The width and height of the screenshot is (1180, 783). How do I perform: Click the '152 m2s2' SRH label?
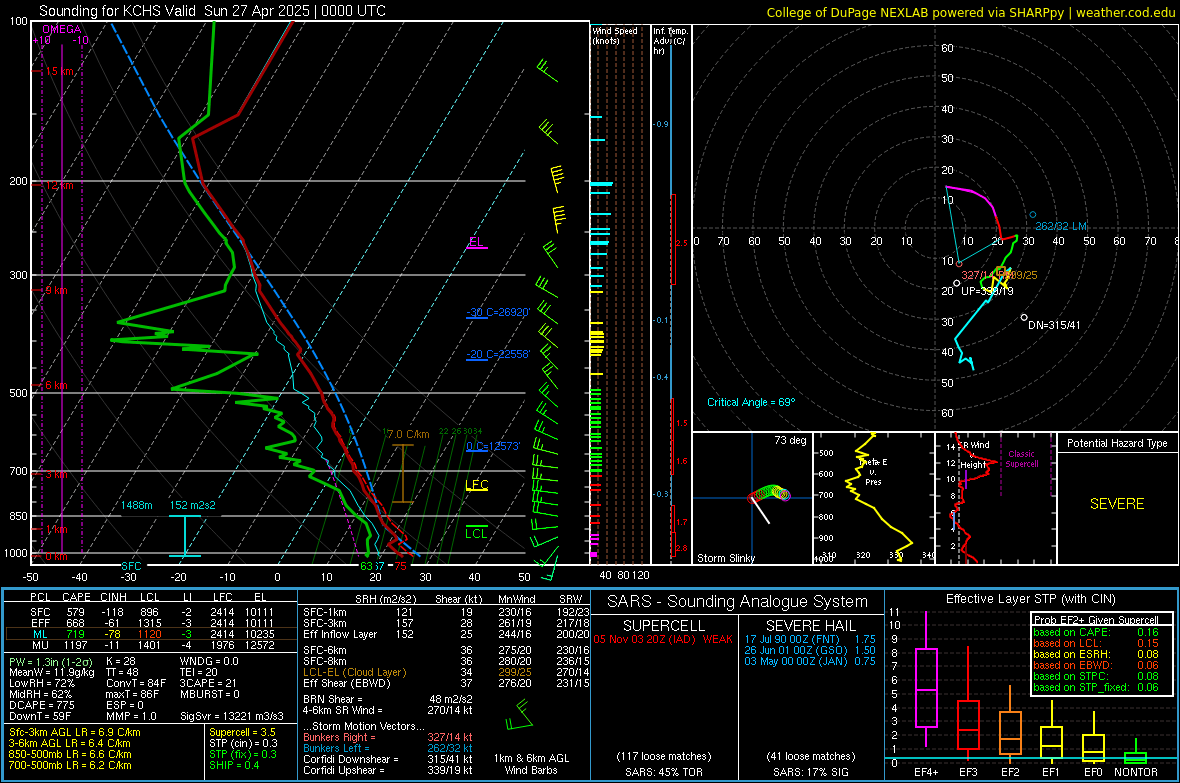point(193,505)
